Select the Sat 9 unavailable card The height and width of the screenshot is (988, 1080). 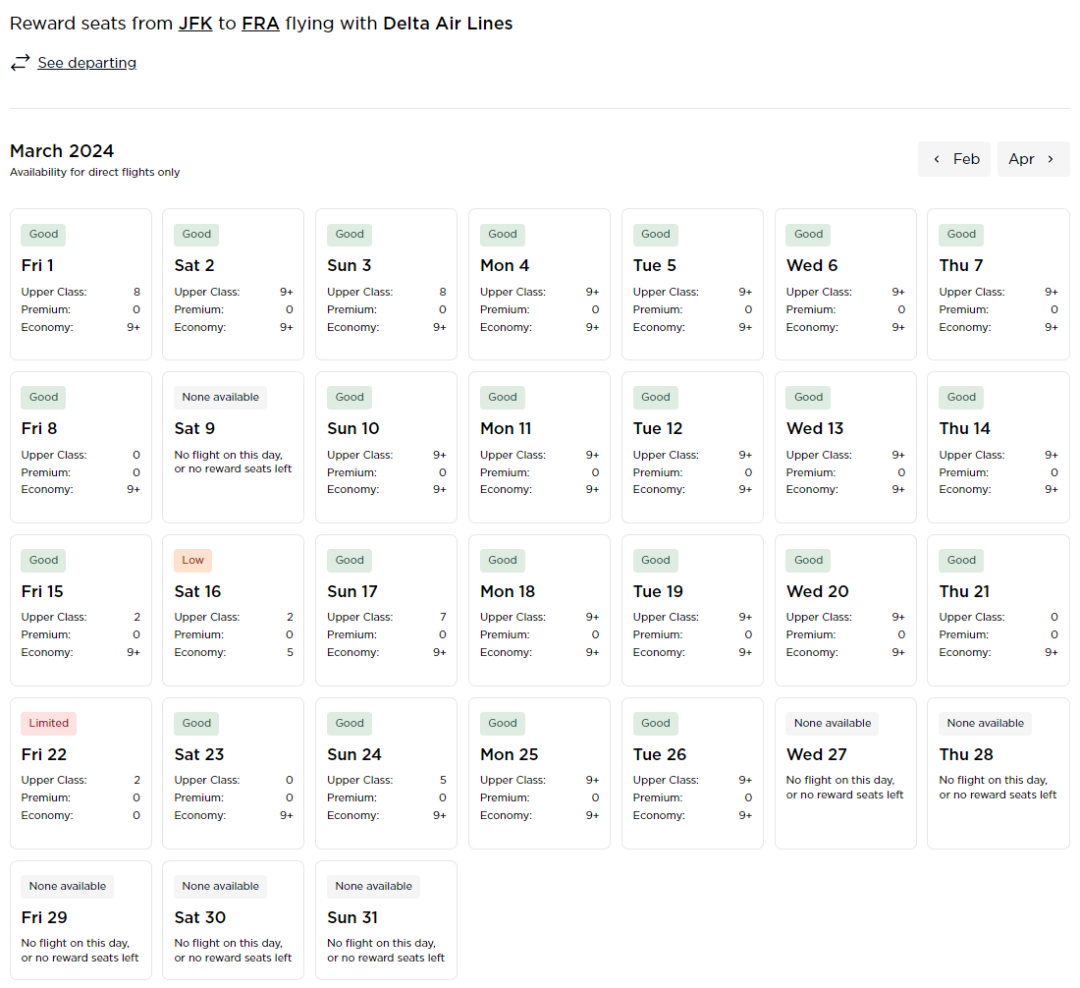coord(233,447)
